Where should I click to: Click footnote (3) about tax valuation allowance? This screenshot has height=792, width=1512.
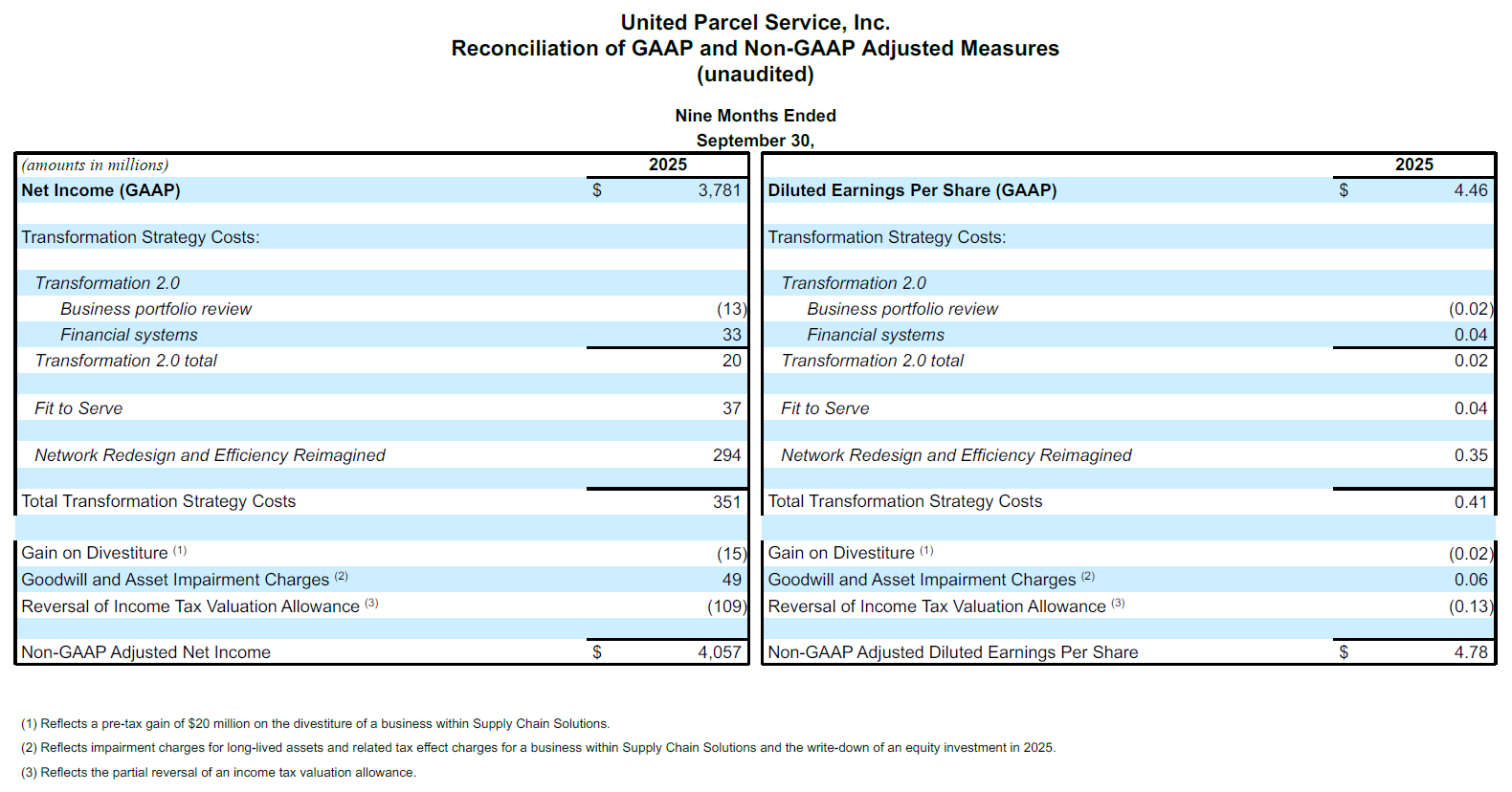pos(218,773)
